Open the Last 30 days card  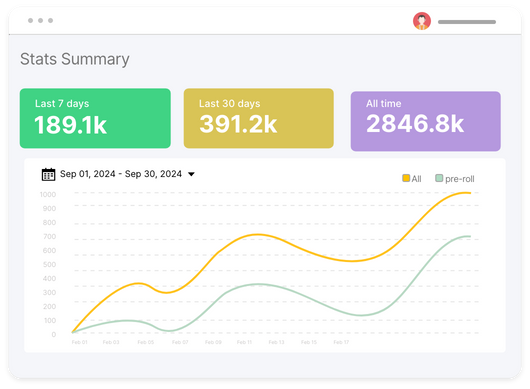tap(259, 118)
